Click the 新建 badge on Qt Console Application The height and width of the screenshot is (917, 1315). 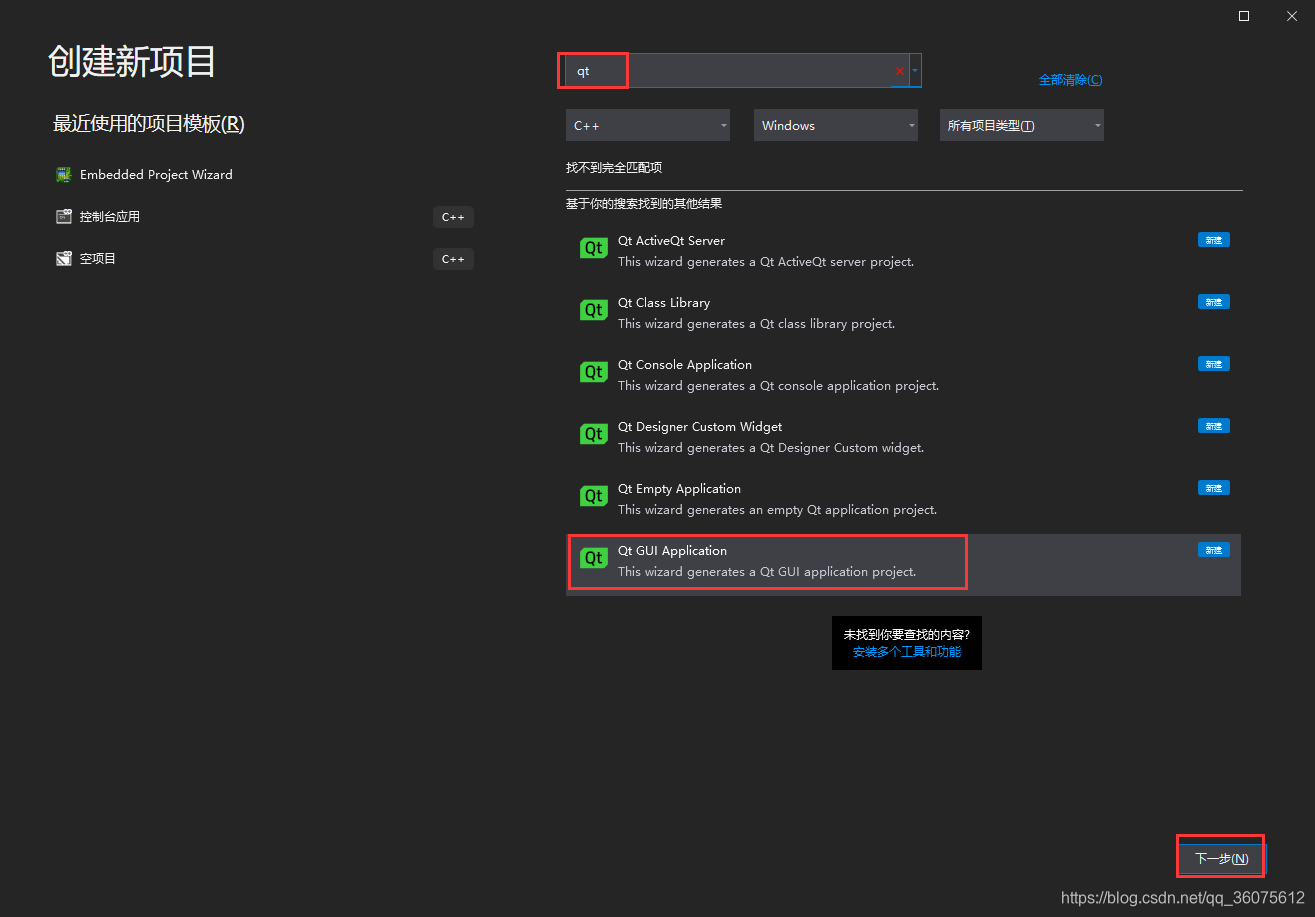pos(1214,364)
